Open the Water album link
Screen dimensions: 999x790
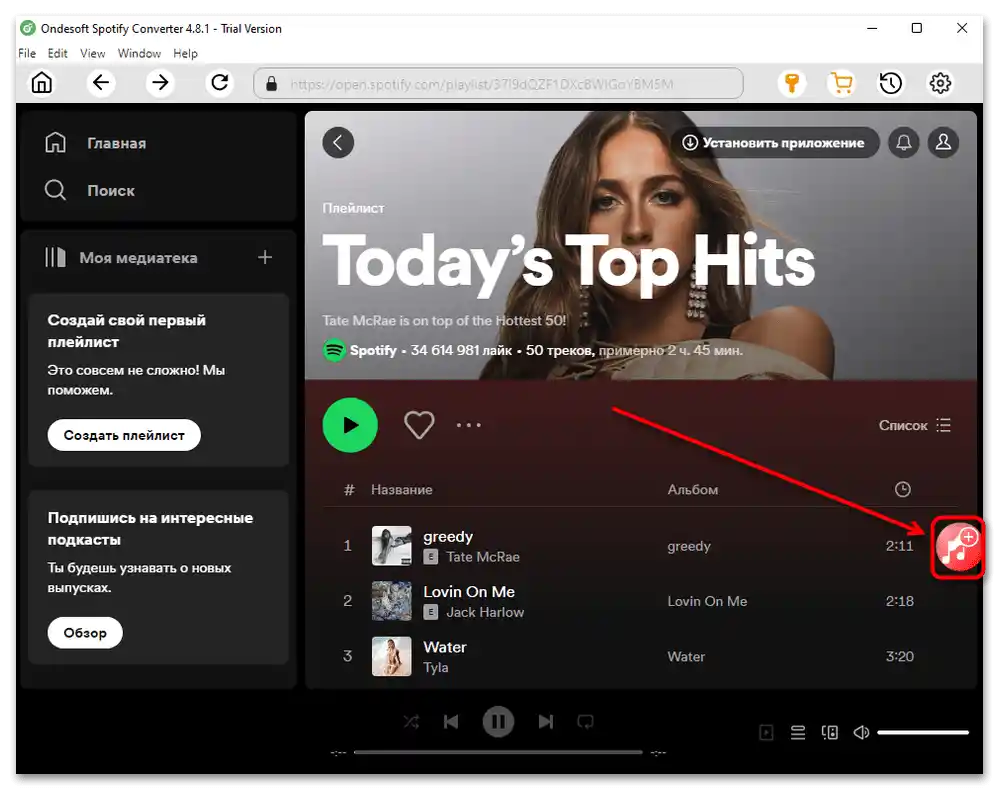(x=686, y=657)
